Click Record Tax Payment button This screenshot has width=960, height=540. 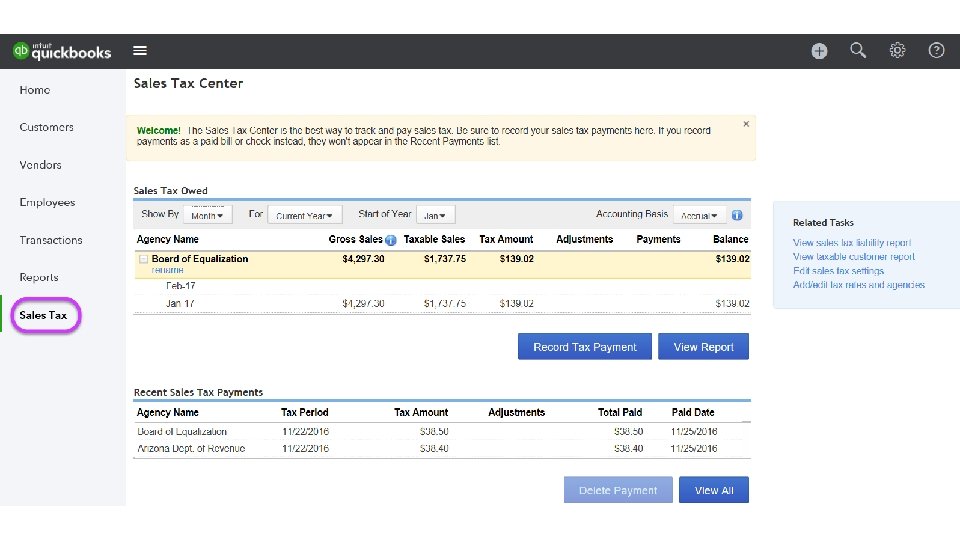[585, 347]
